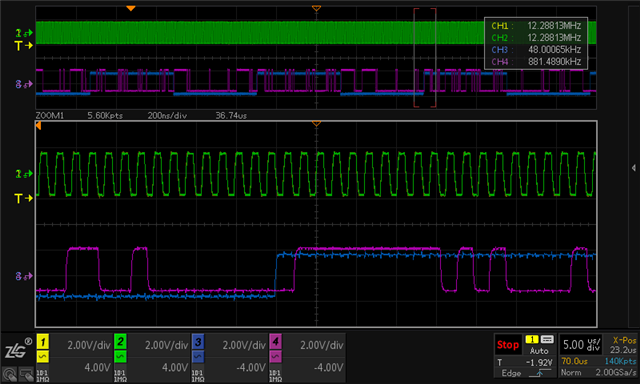Open channel 4 probe 10:1 1MΩ setting
Screen dimensions: 640x384
[x=275, y=376]
